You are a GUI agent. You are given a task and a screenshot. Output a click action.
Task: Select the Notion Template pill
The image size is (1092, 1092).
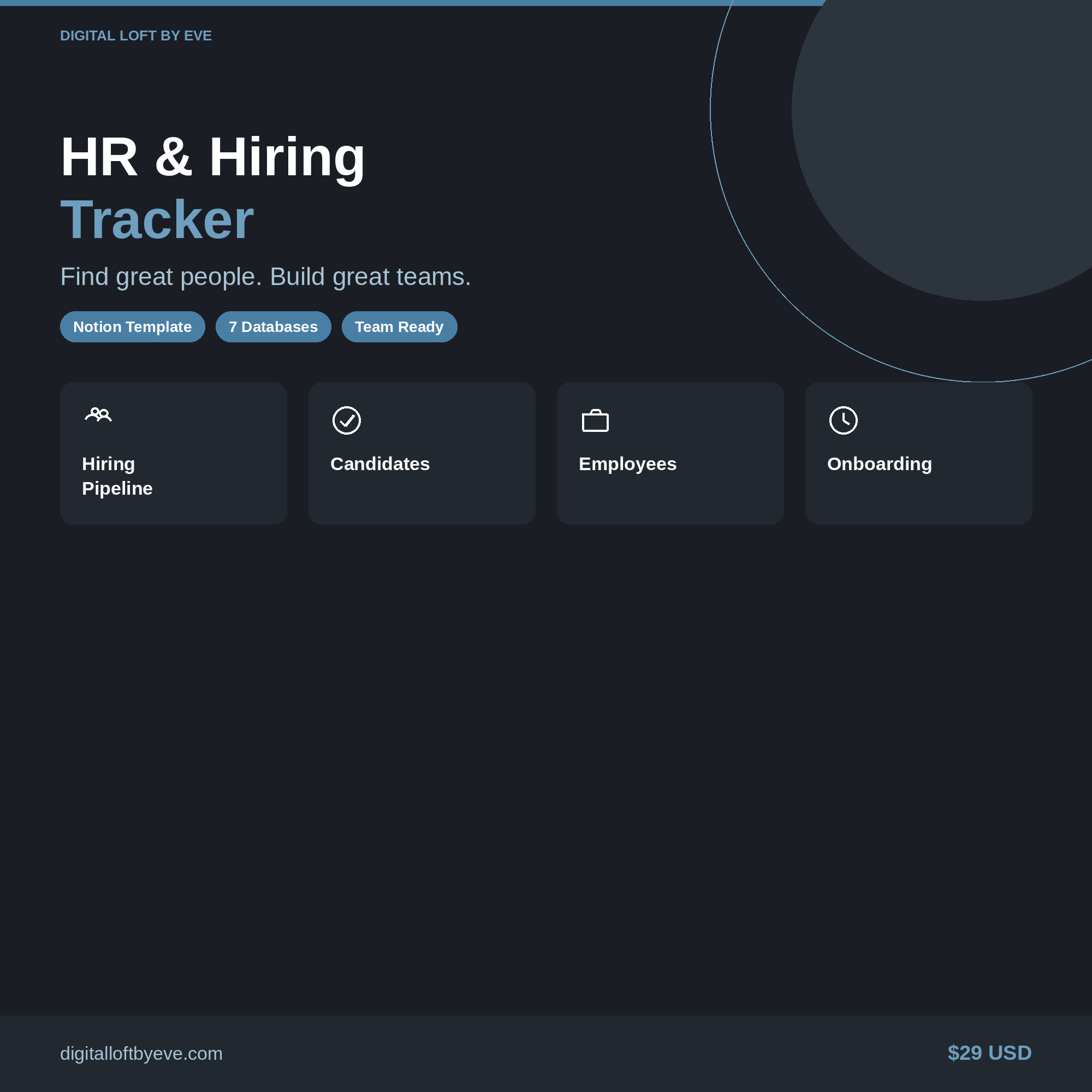(x=132, y=327)
